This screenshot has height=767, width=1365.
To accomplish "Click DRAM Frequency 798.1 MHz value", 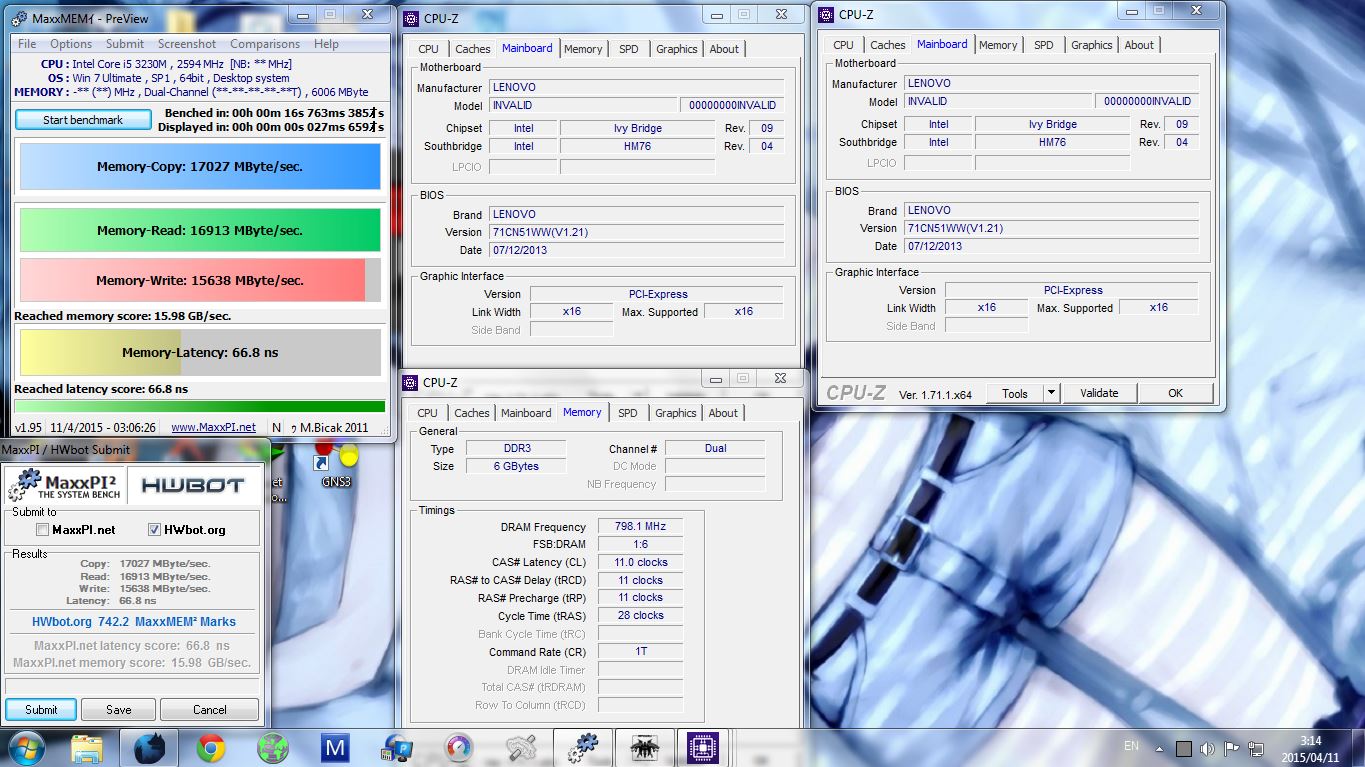I will point(640,526).
